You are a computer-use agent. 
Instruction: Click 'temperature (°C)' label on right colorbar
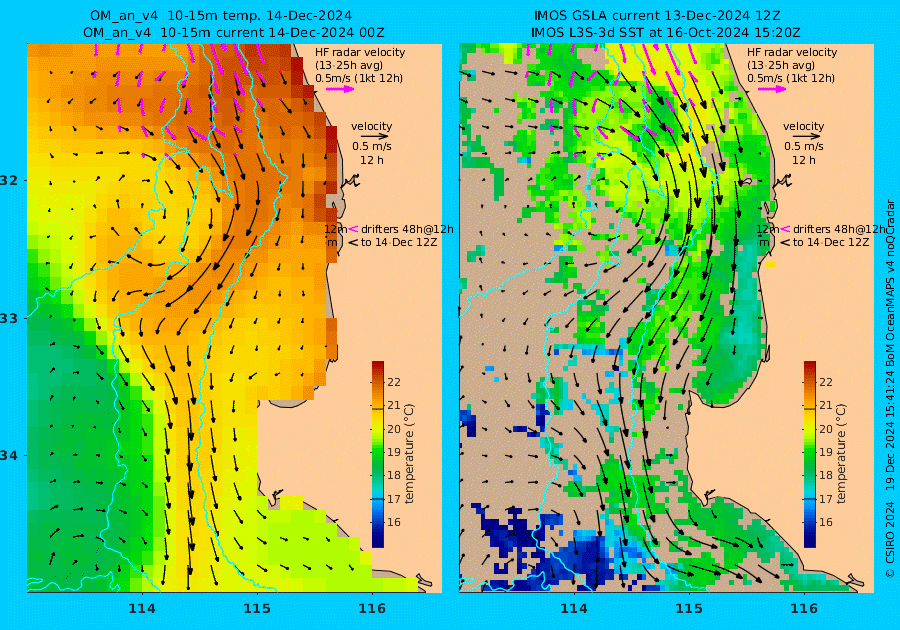[840, 454]
